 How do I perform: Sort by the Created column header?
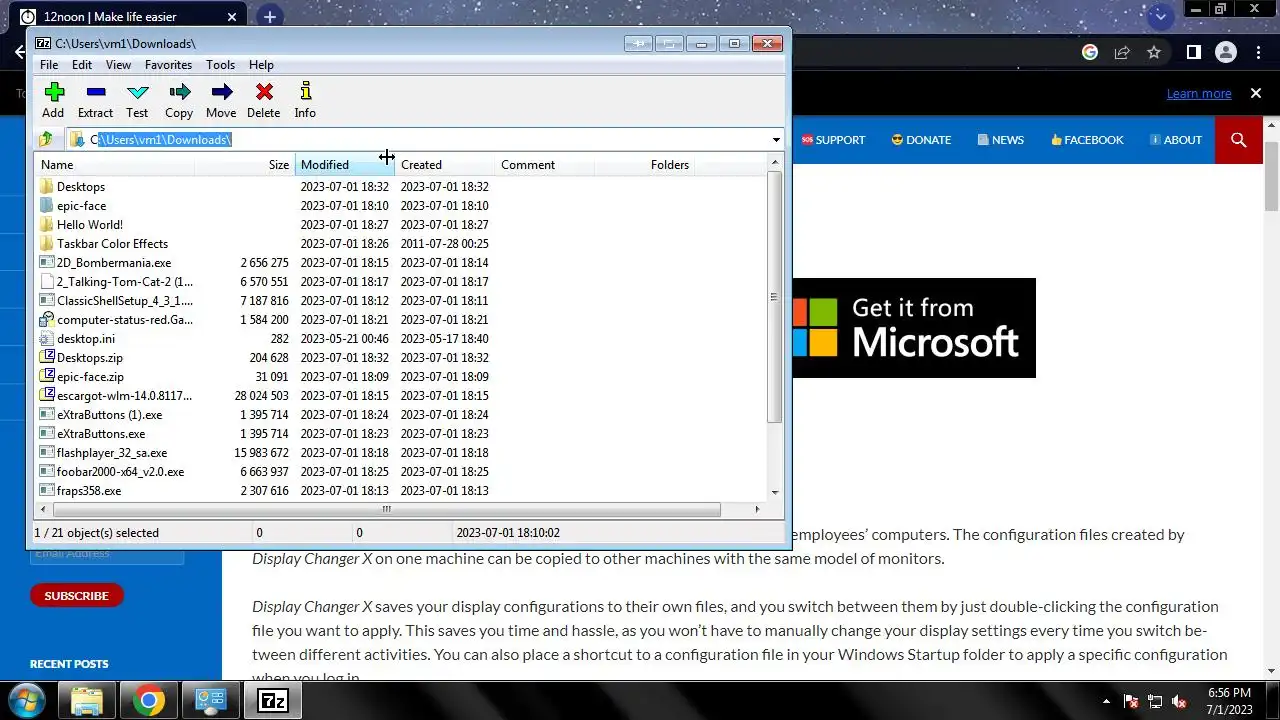click(x=445, y=165)
